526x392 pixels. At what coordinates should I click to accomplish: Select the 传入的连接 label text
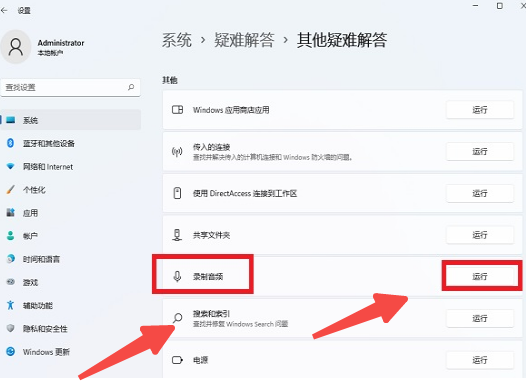pyautogui.click(x=211, y=147)
